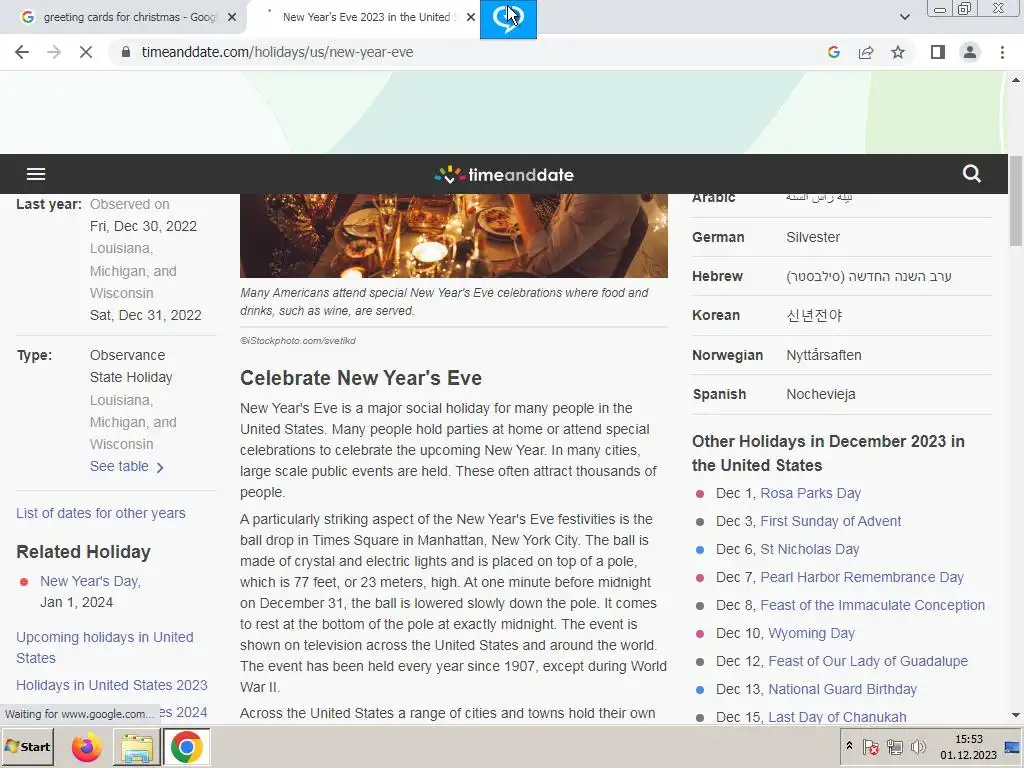The width and height of the screenshot is (1024, 768).
Task: Bookmark this page with star
Action: pos(898,52)
